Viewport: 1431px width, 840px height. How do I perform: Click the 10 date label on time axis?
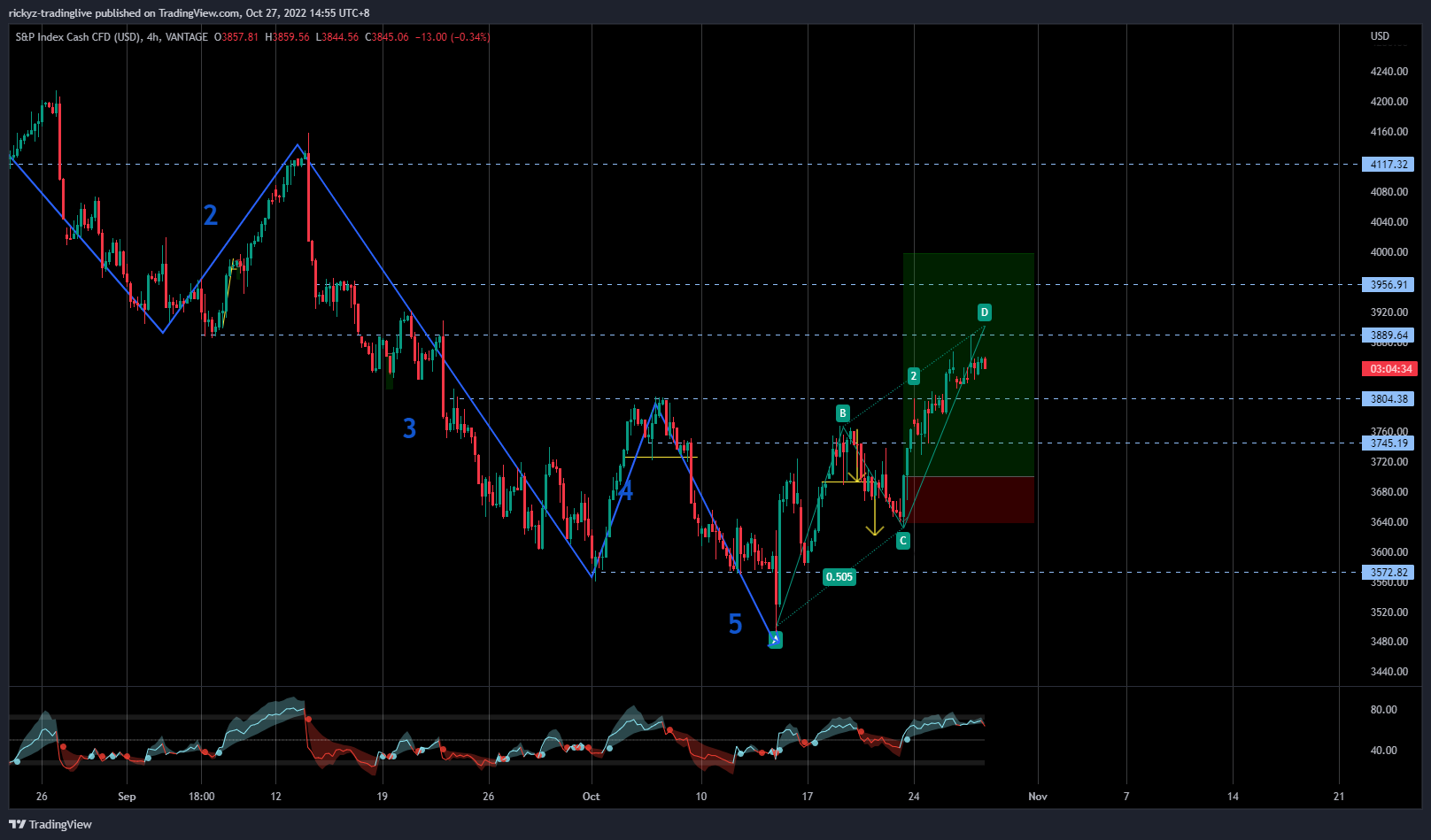701,797
